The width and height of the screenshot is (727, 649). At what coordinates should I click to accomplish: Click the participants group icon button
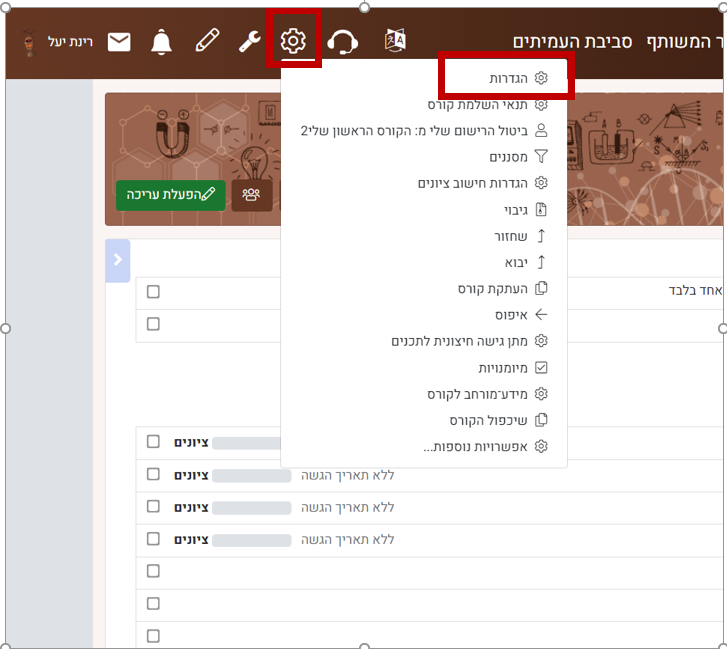pyautogui.click(x=251, y=195)
